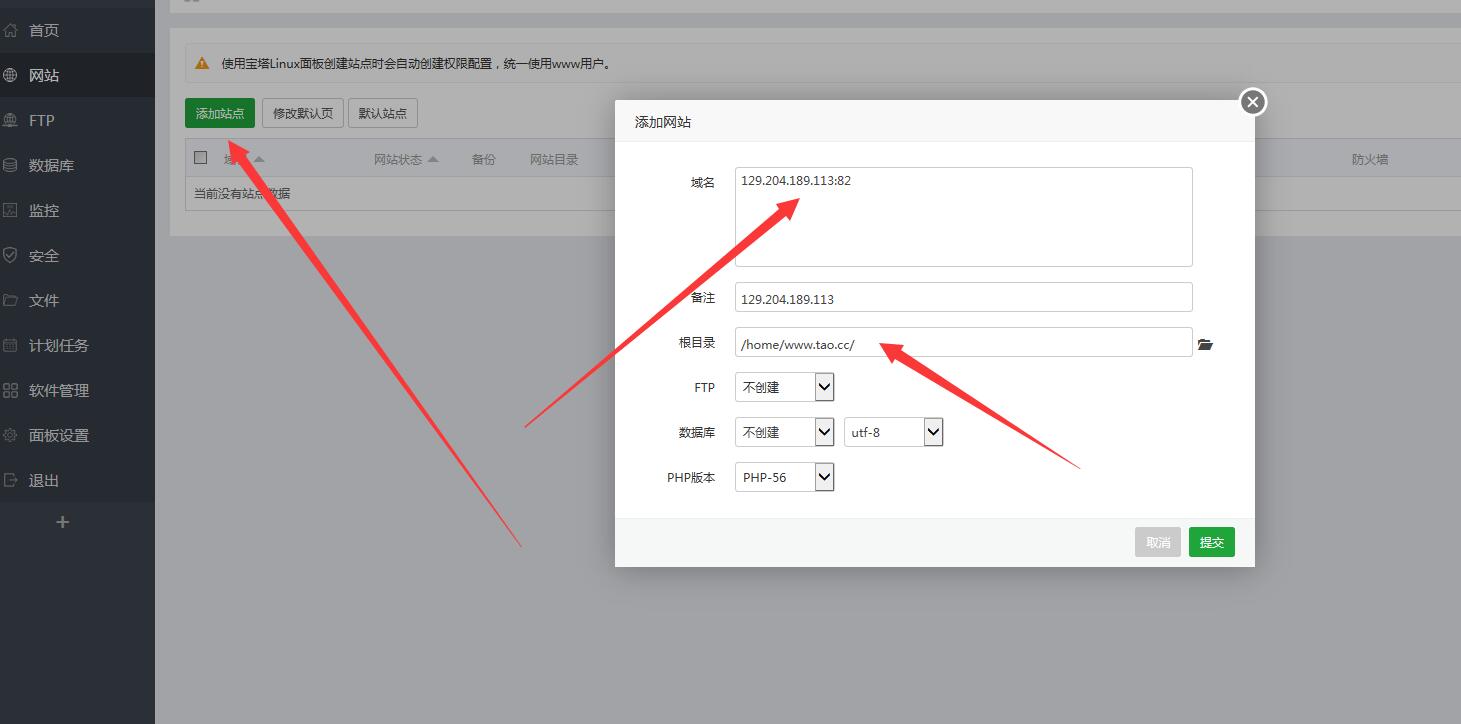The width and height of the screenshot is (1461, 724).
Task: Open the 软件管理 menu item
Action: pyautogui.click(x=59, y=390)
